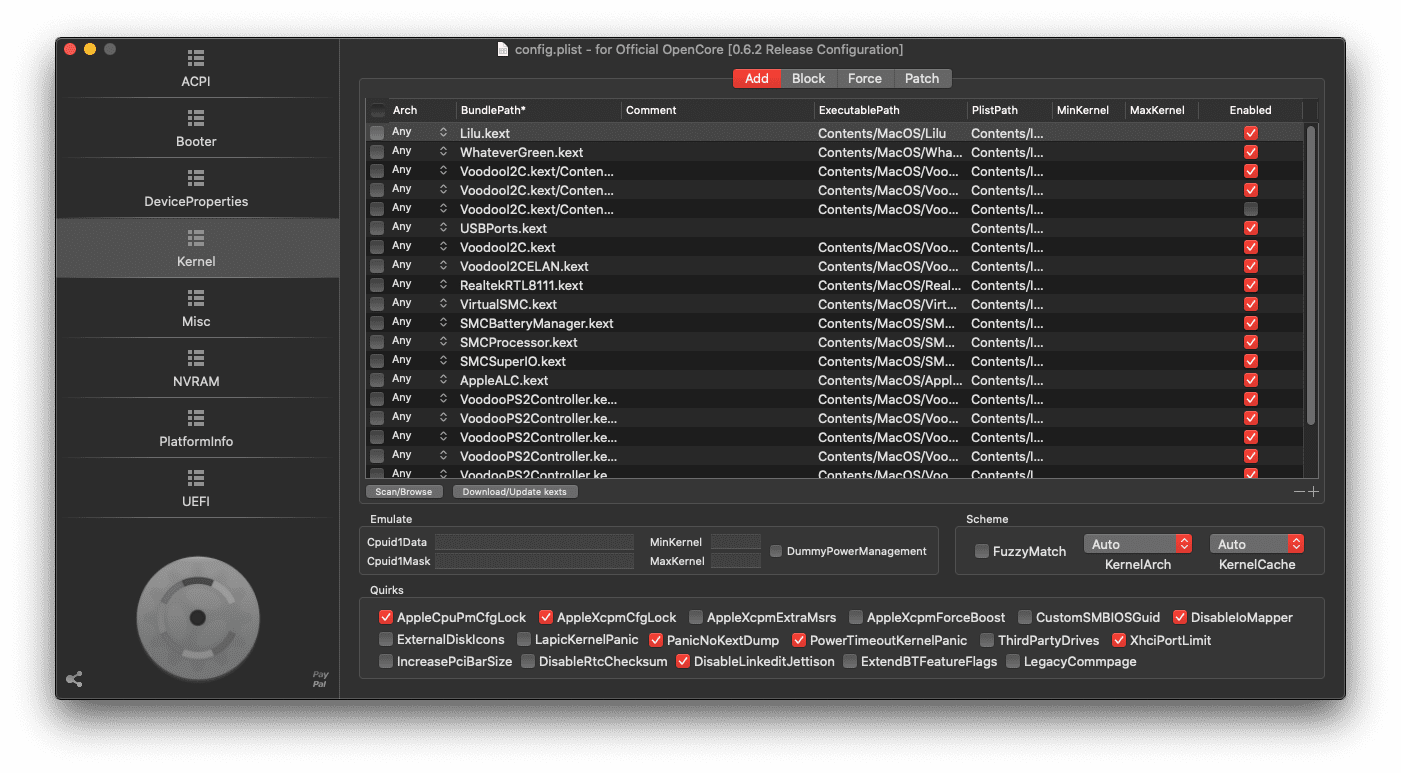
Task: Open the NVRAM section icon
Action: [196, 358]
